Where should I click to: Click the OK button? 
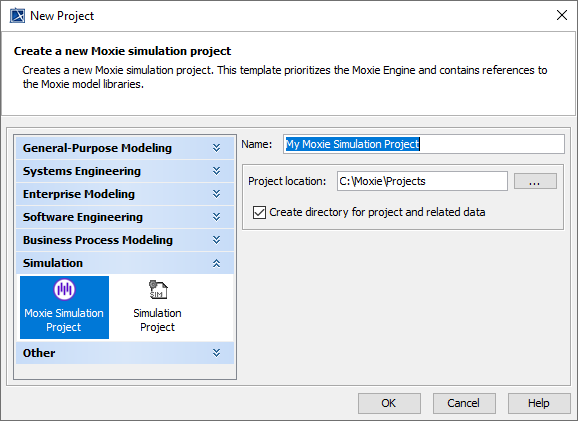click(389, 403)
